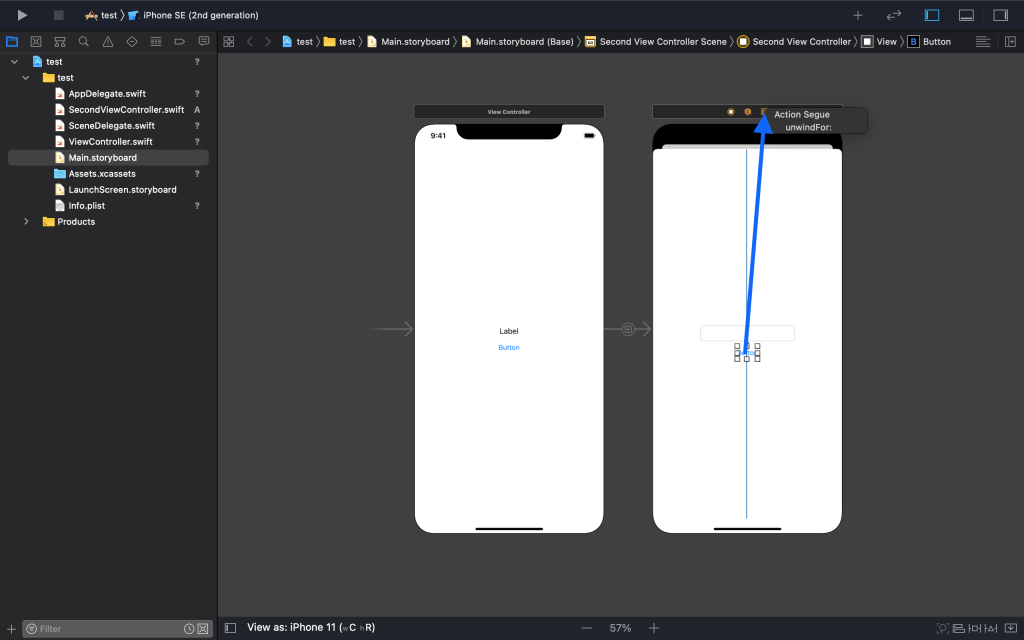The height and width of the screenshot is (640, 1024).
Task: Select the Second View Controller dock icon
Action: click(731, 112)
